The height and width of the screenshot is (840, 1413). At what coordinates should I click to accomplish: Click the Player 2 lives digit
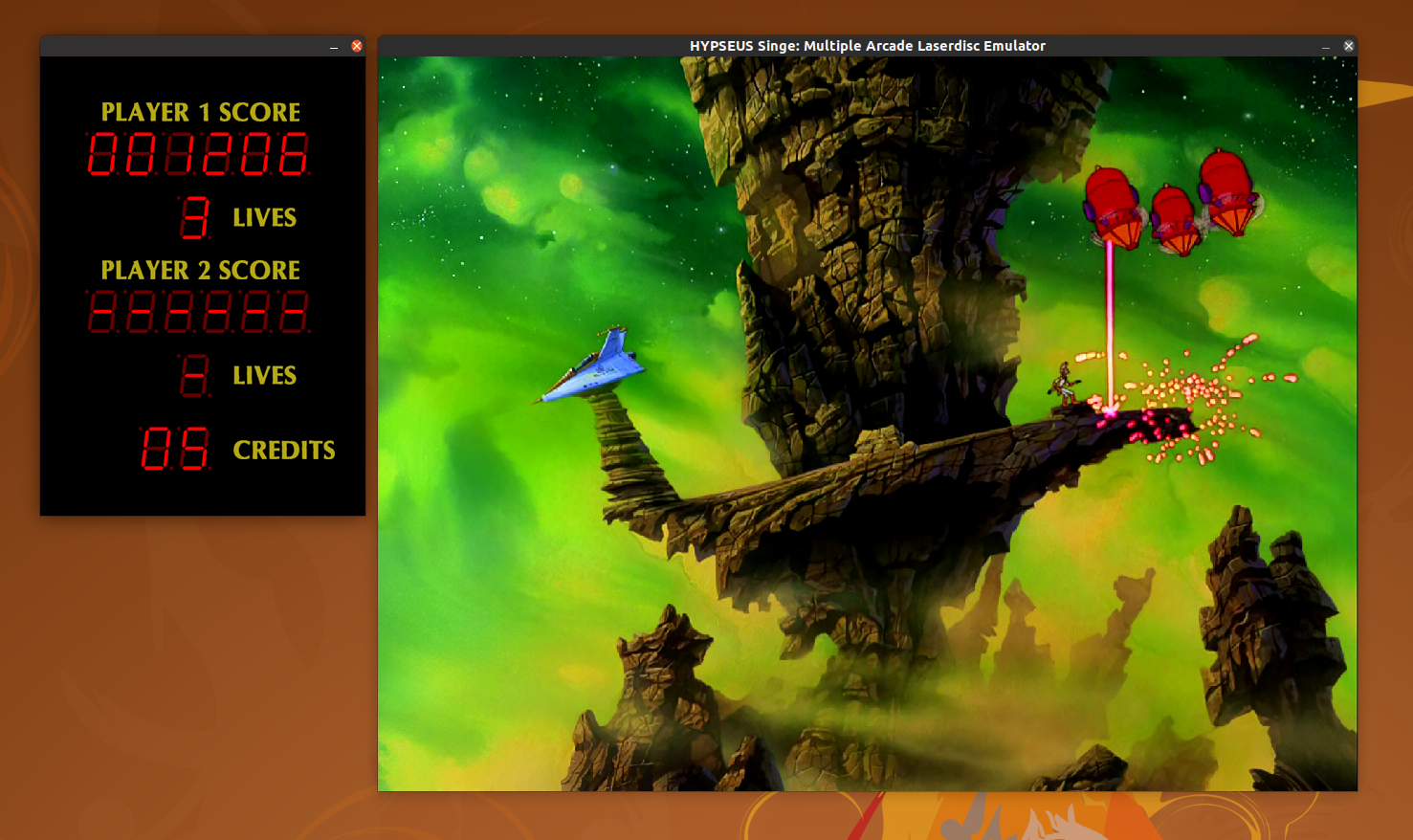tap(194, 375)
